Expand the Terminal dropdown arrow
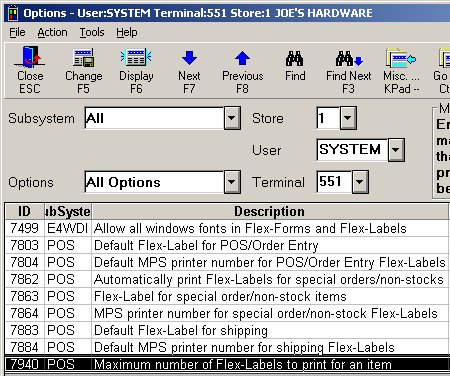 tap(360, 182)
